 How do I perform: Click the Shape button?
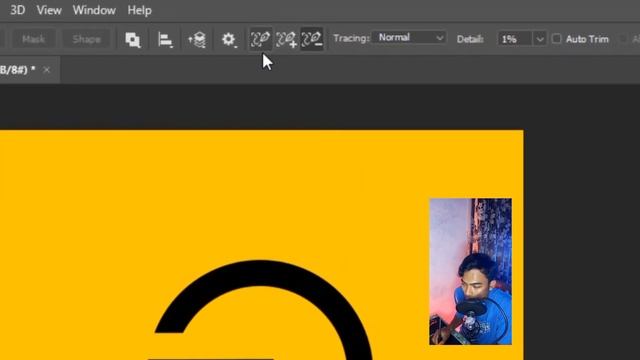87,39
